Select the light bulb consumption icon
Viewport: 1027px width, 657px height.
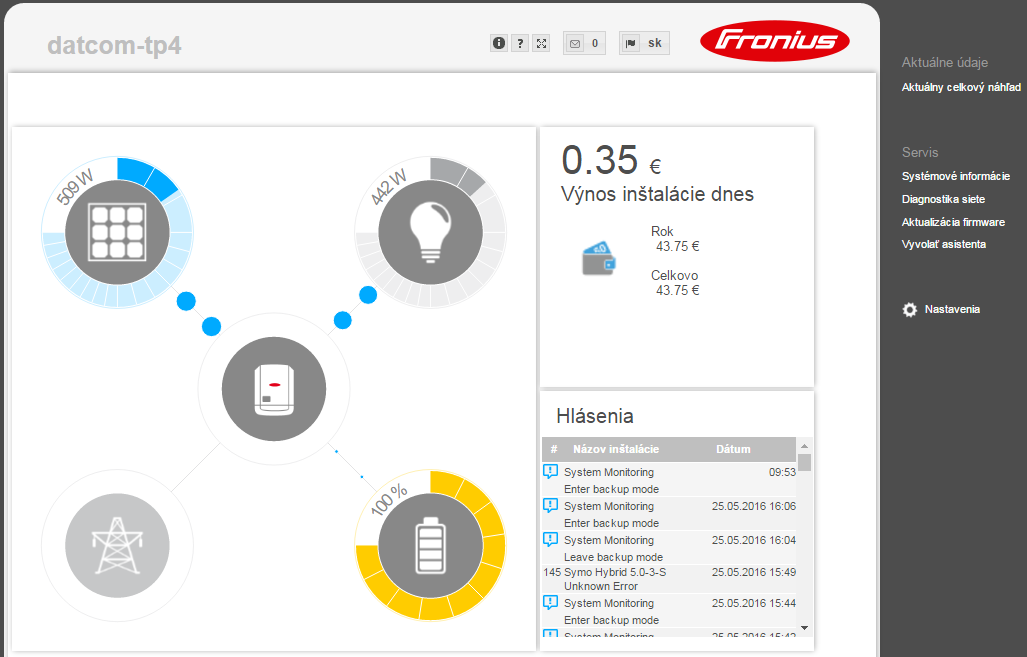click(x=430, y=233)
